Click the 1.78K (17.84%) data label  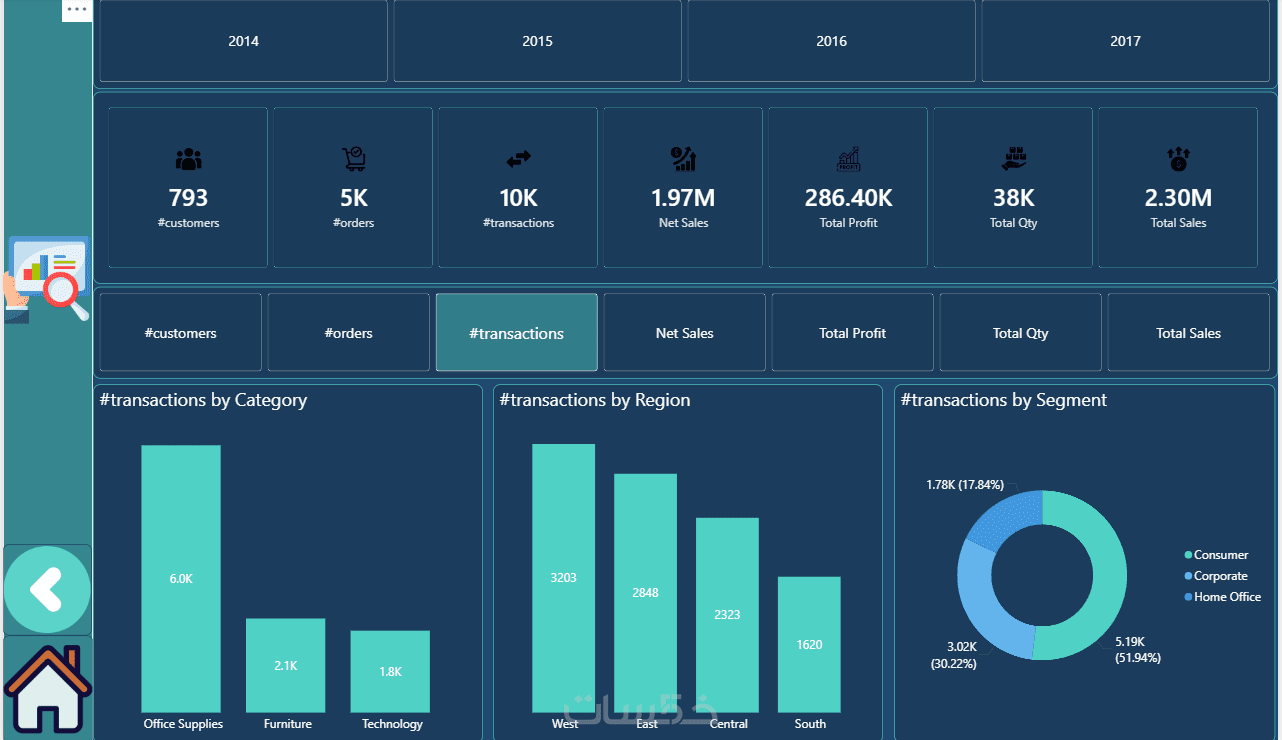pos(964,484)
